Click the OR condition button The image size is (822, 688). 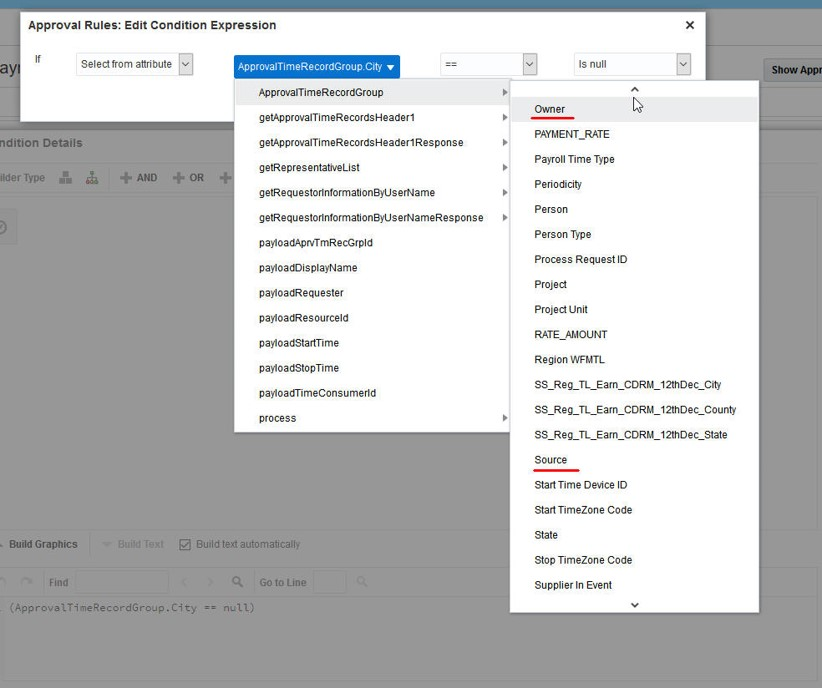pos(189,178)
